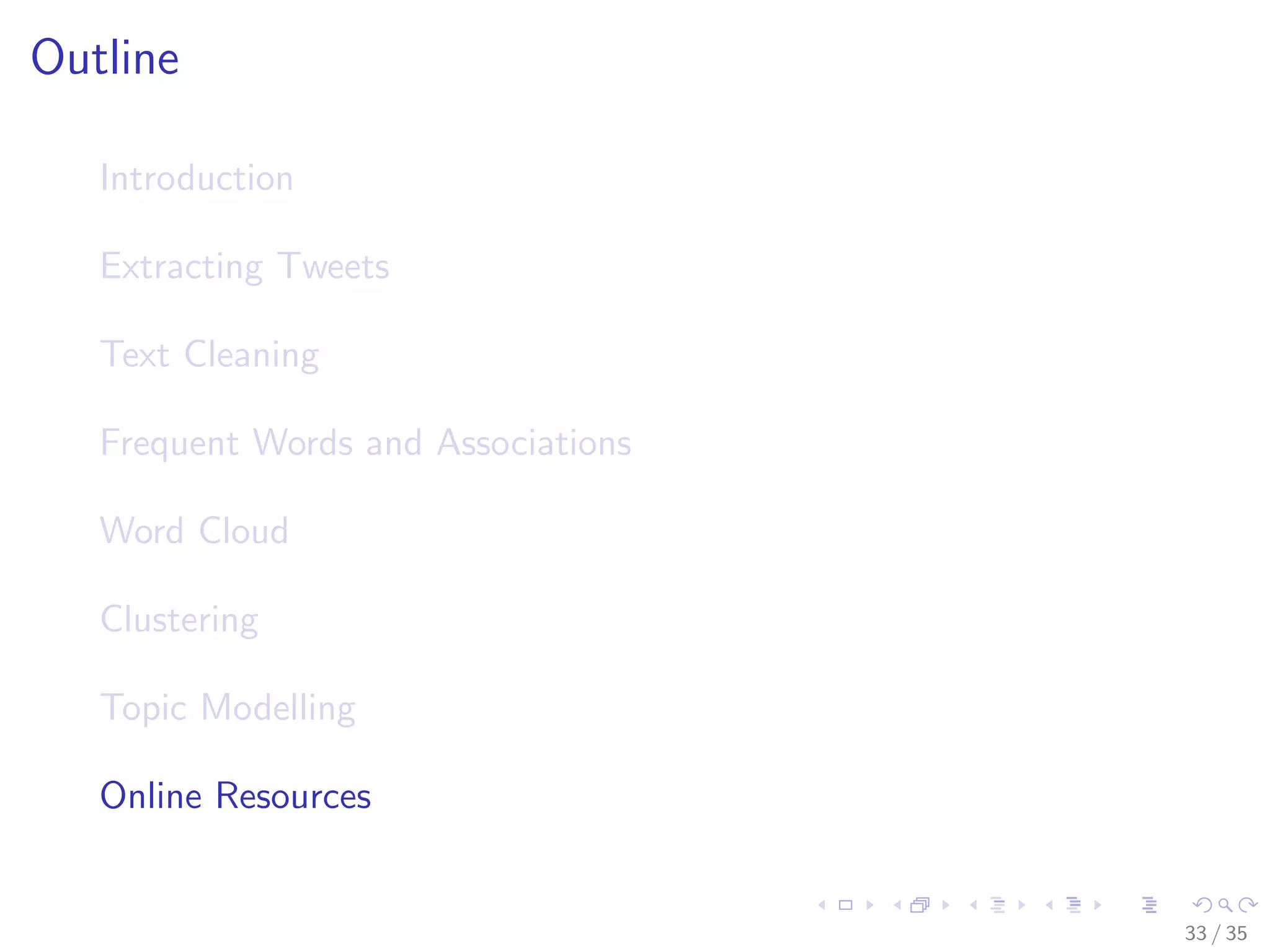Jump to previous subsection arrow
Image resolution: width=1270 pixels, height=952 pixels.
974,906
